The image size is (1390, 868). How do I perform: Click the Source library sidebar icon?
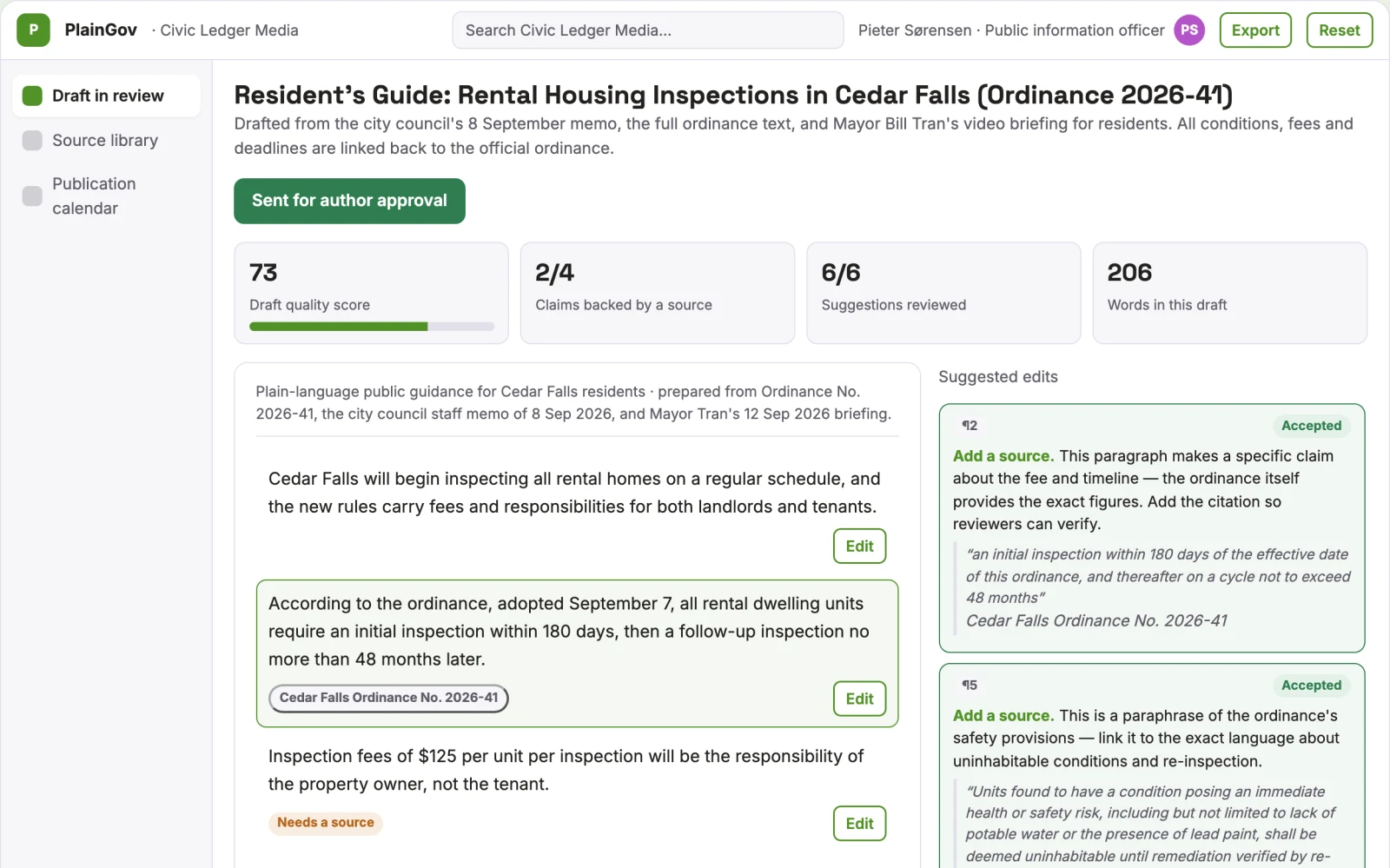pos(32,141)
